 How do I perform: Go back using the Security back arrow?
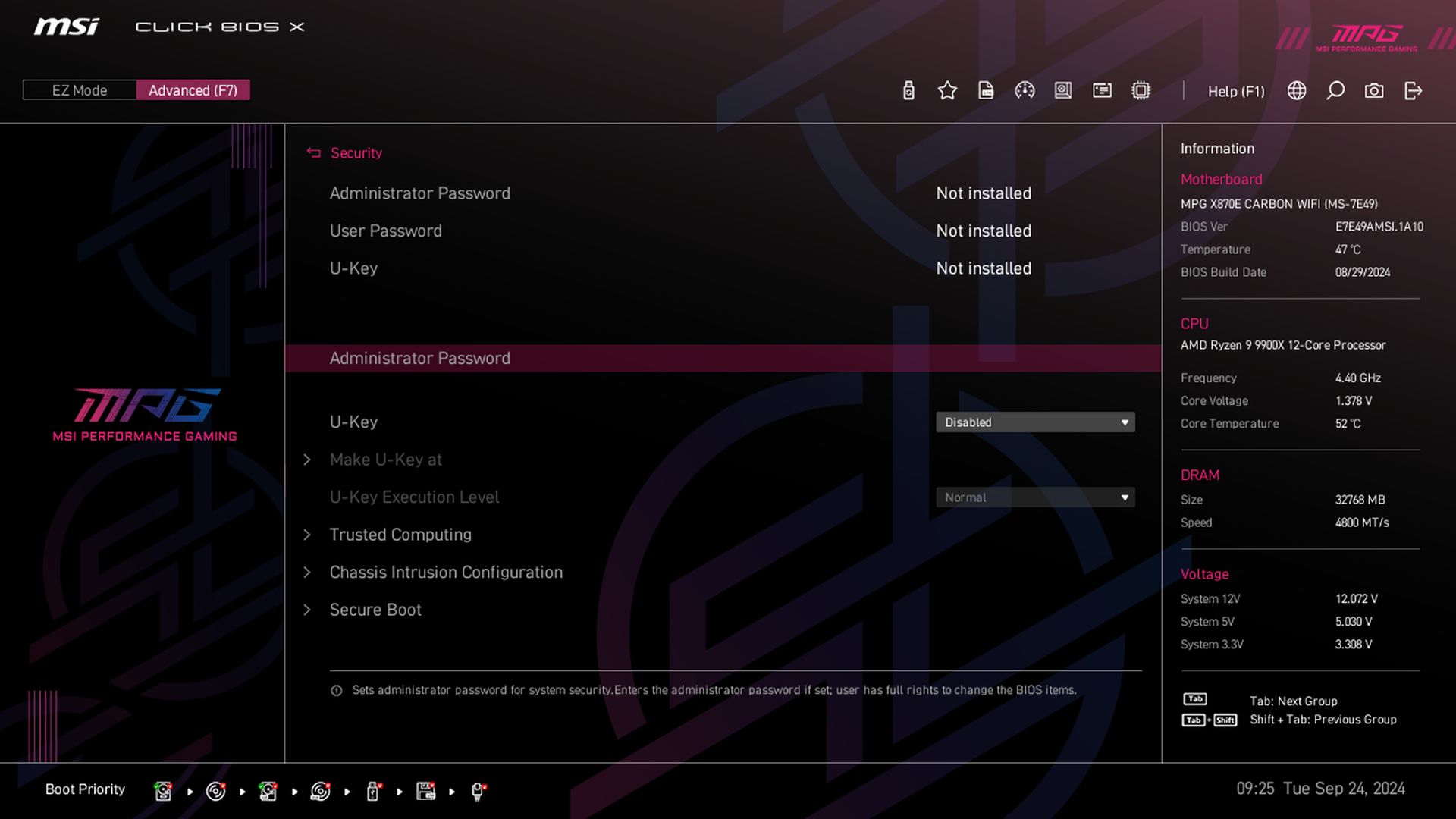pos(314,153)
